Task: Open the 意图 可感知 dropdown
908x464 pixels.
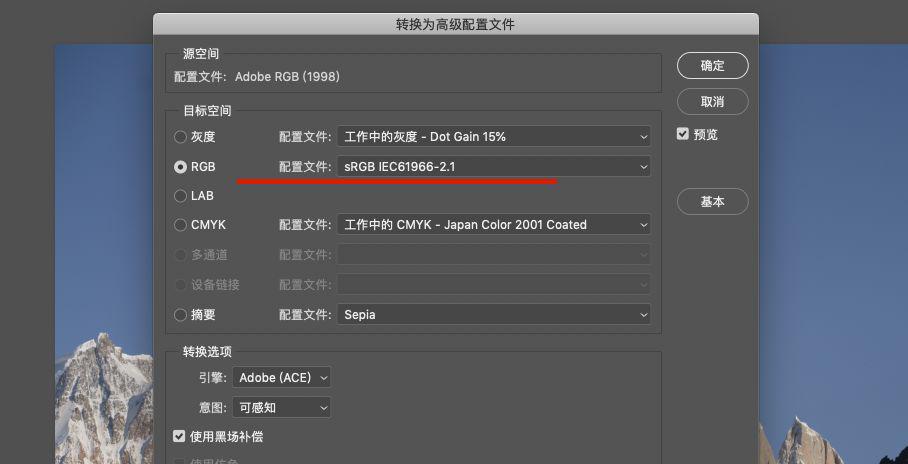Action: coord(282,408)
